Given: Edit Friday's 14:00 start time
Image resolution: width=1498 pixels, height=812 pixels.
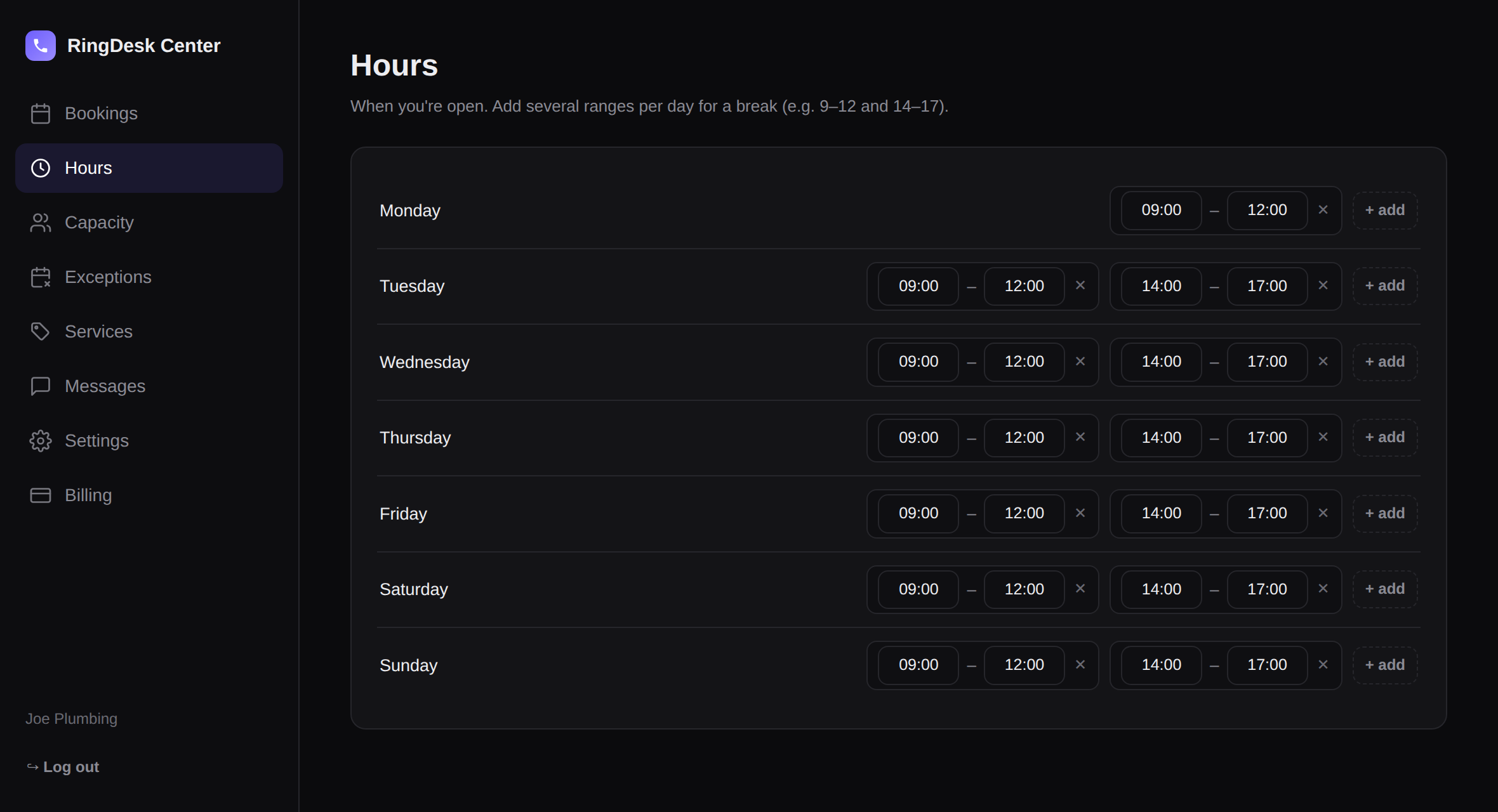Looking at the screenshot, I should coord(1162,513).
